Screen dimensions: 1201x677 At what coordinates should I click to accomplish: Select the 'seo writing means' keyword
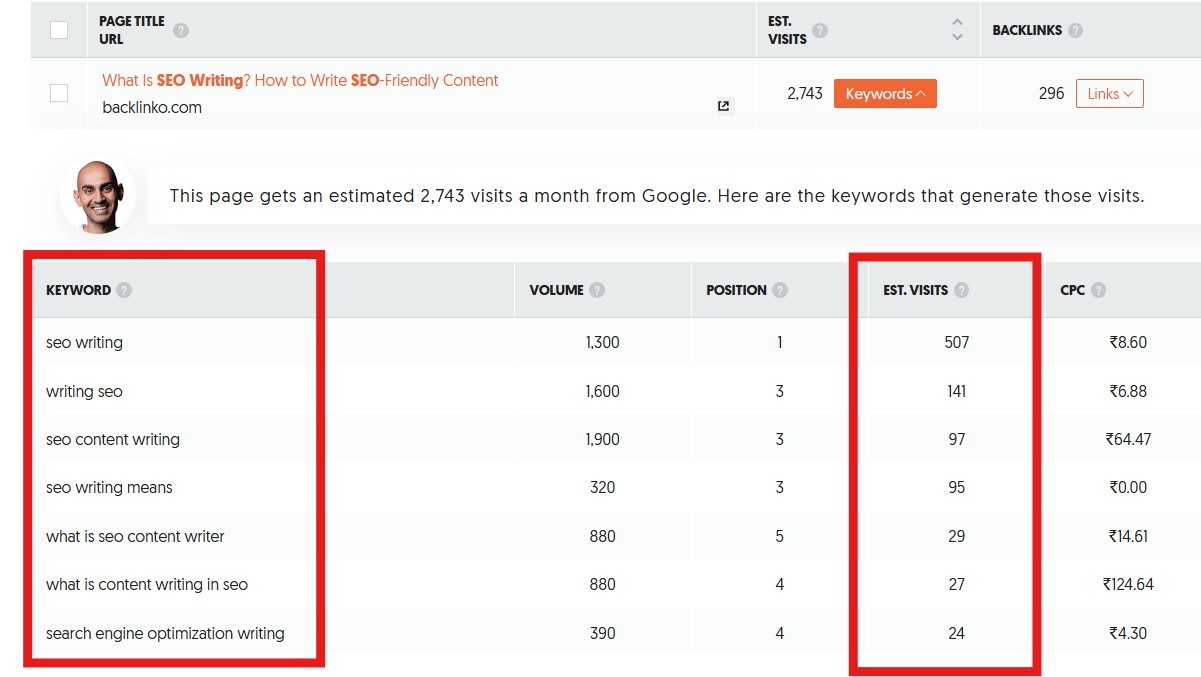pos(109,487)
